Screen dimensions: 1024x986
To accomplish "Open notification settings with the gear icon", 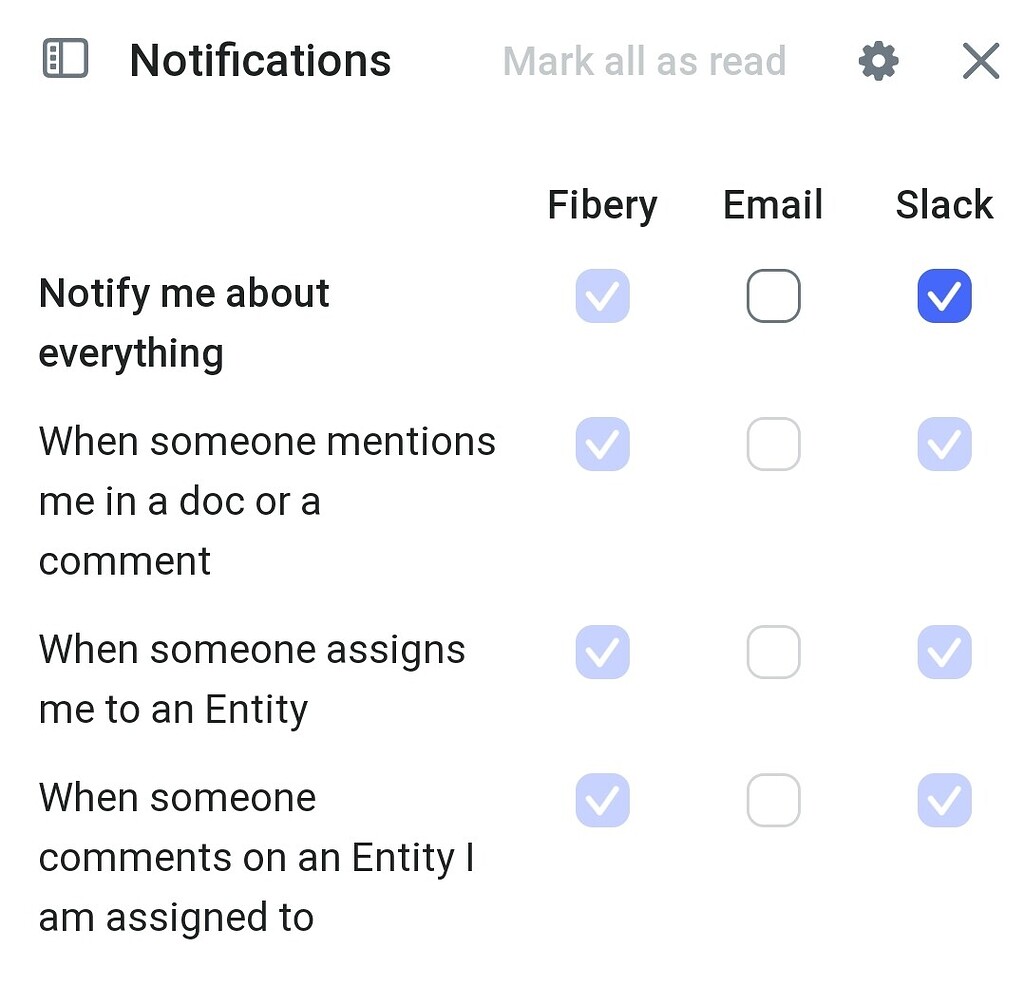I will 877,60.
